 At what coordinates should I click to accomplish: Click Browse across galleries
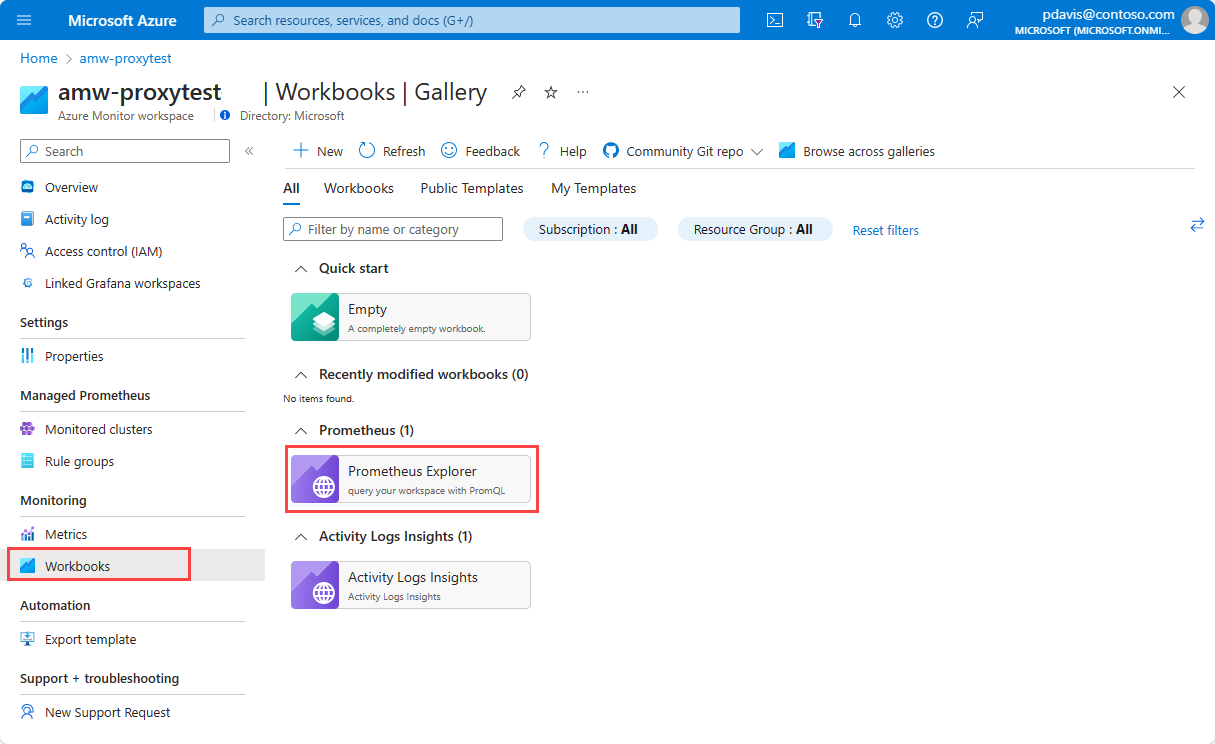pyautogui.click(x=857, y=151)
